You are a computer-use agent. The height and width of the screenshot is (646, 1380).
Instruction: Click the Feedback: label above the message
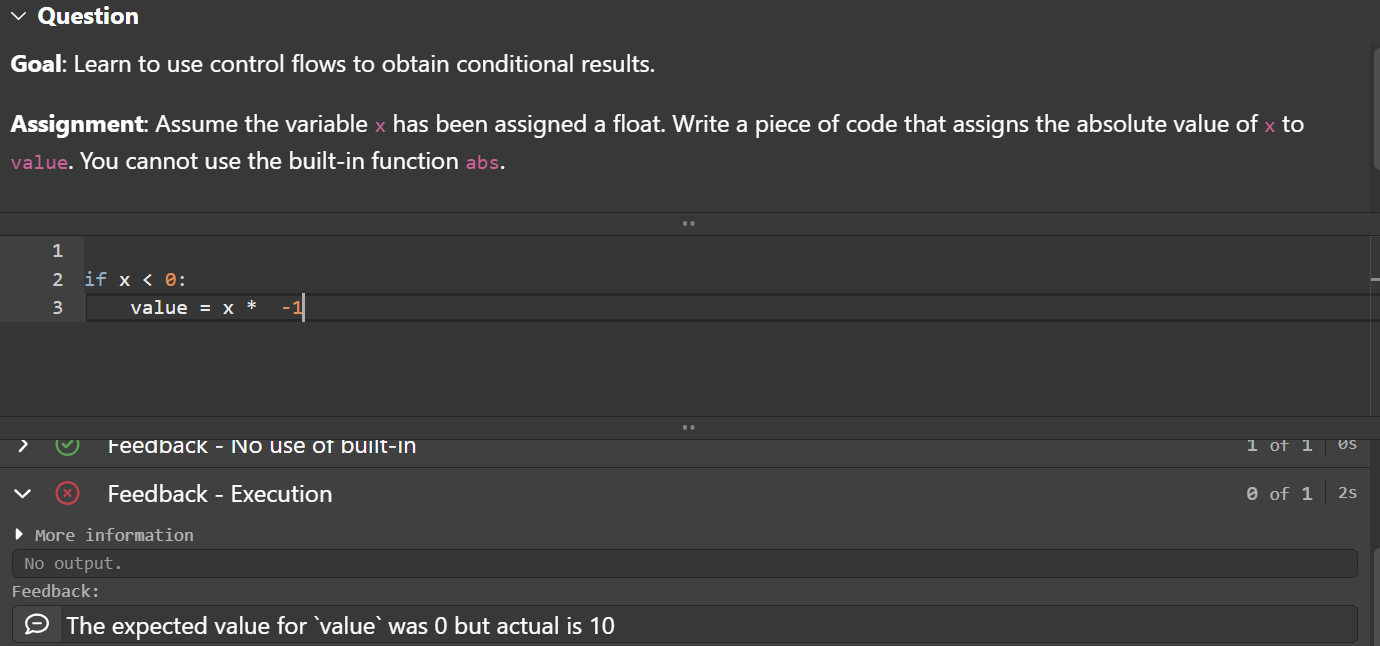[x=55, y=591]
